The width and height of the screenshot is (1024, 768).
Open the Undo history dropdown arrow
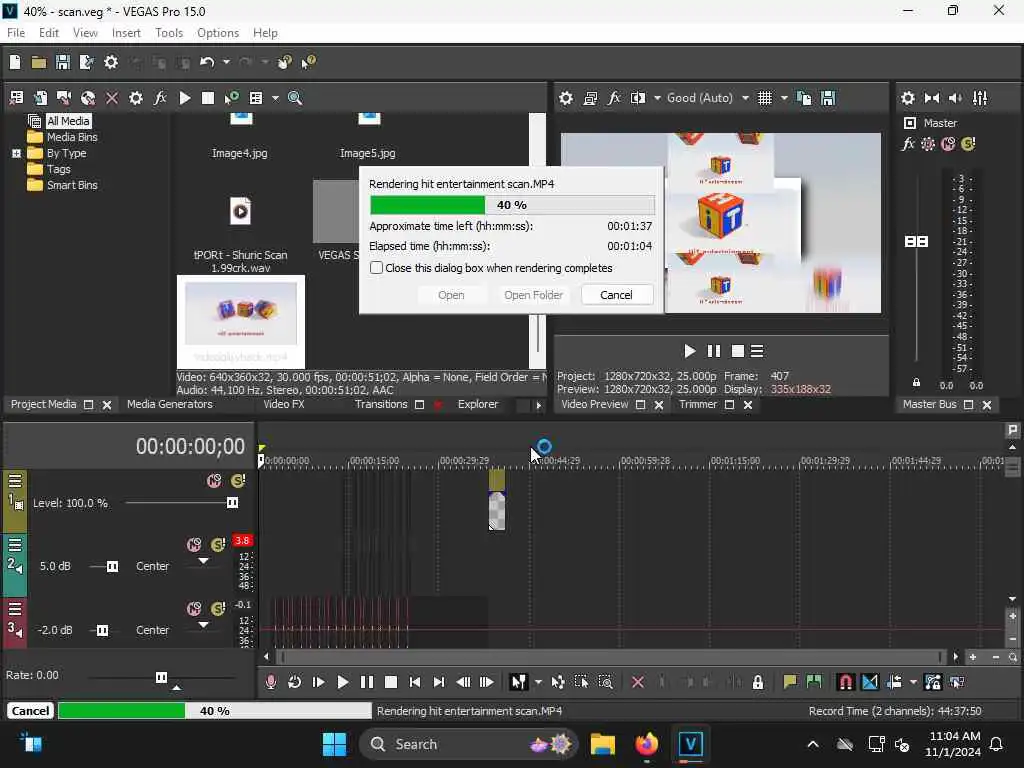coord(226,62)
